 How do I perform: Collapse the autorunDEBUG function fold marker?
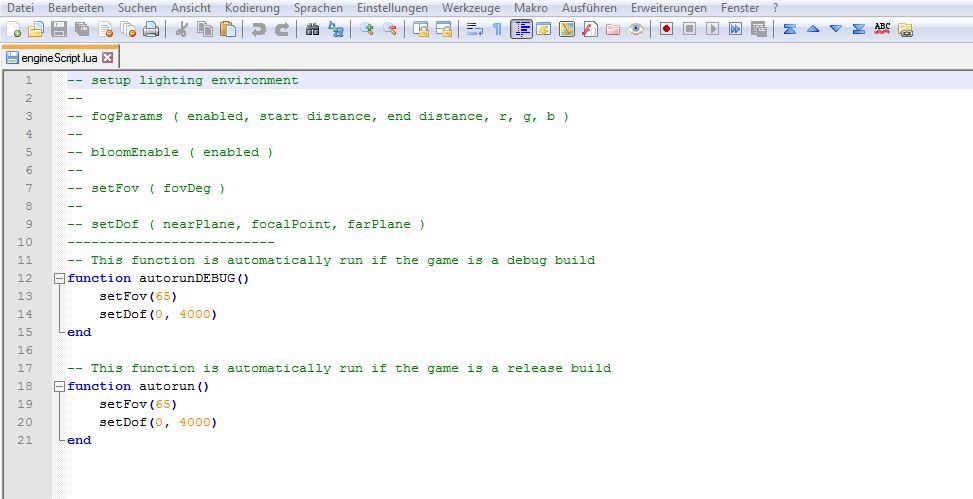pos(59,278)
